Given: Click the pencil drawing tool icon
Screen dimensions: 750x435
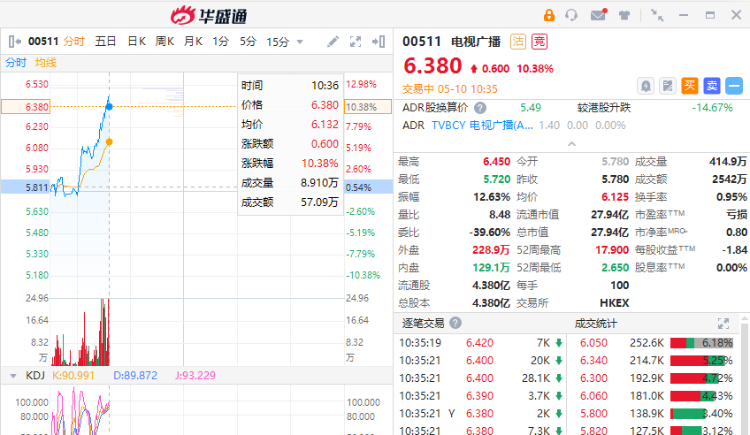Looking at the screenshot, I should 335,42.
